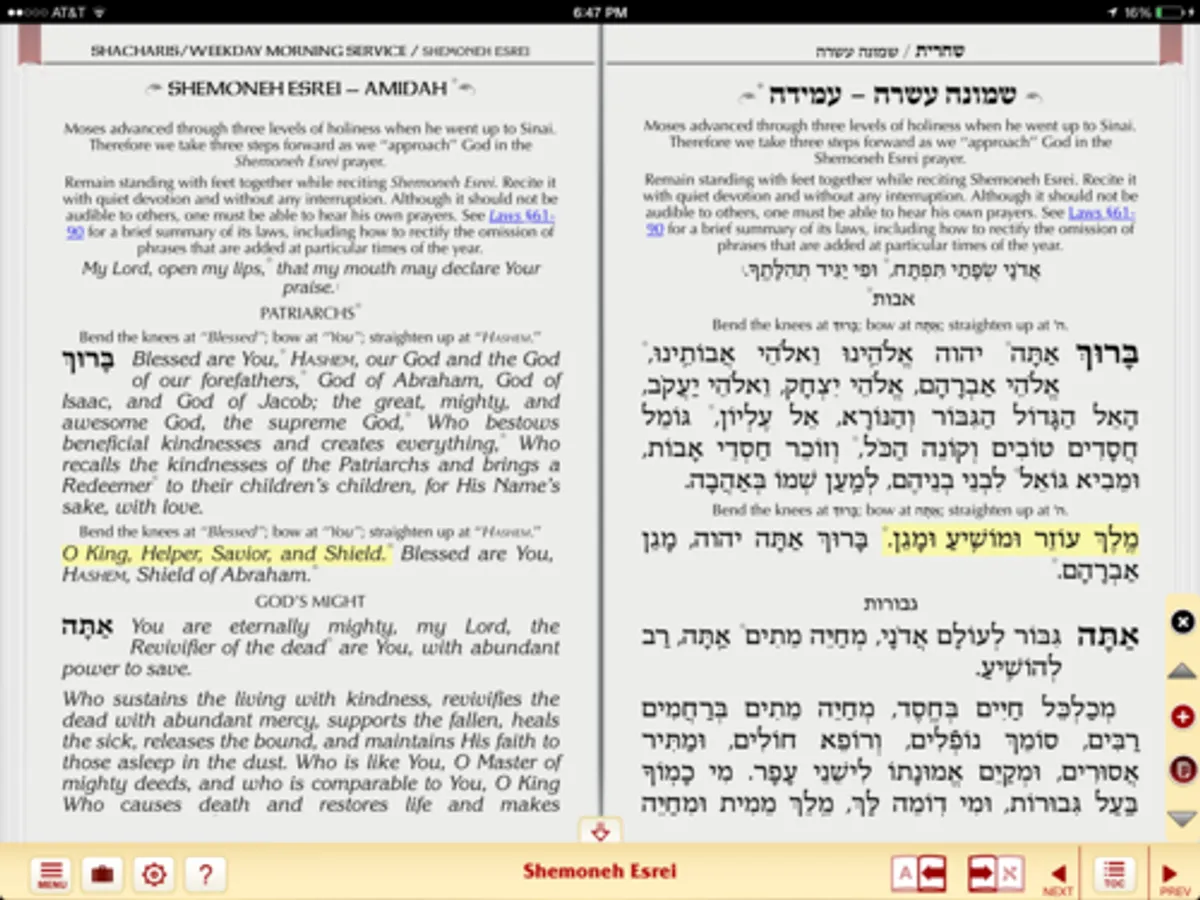Screen dimensions: 1200x900
Task: Tap the AT&T carrier signal indicator
Action: [x=45, y=11]
